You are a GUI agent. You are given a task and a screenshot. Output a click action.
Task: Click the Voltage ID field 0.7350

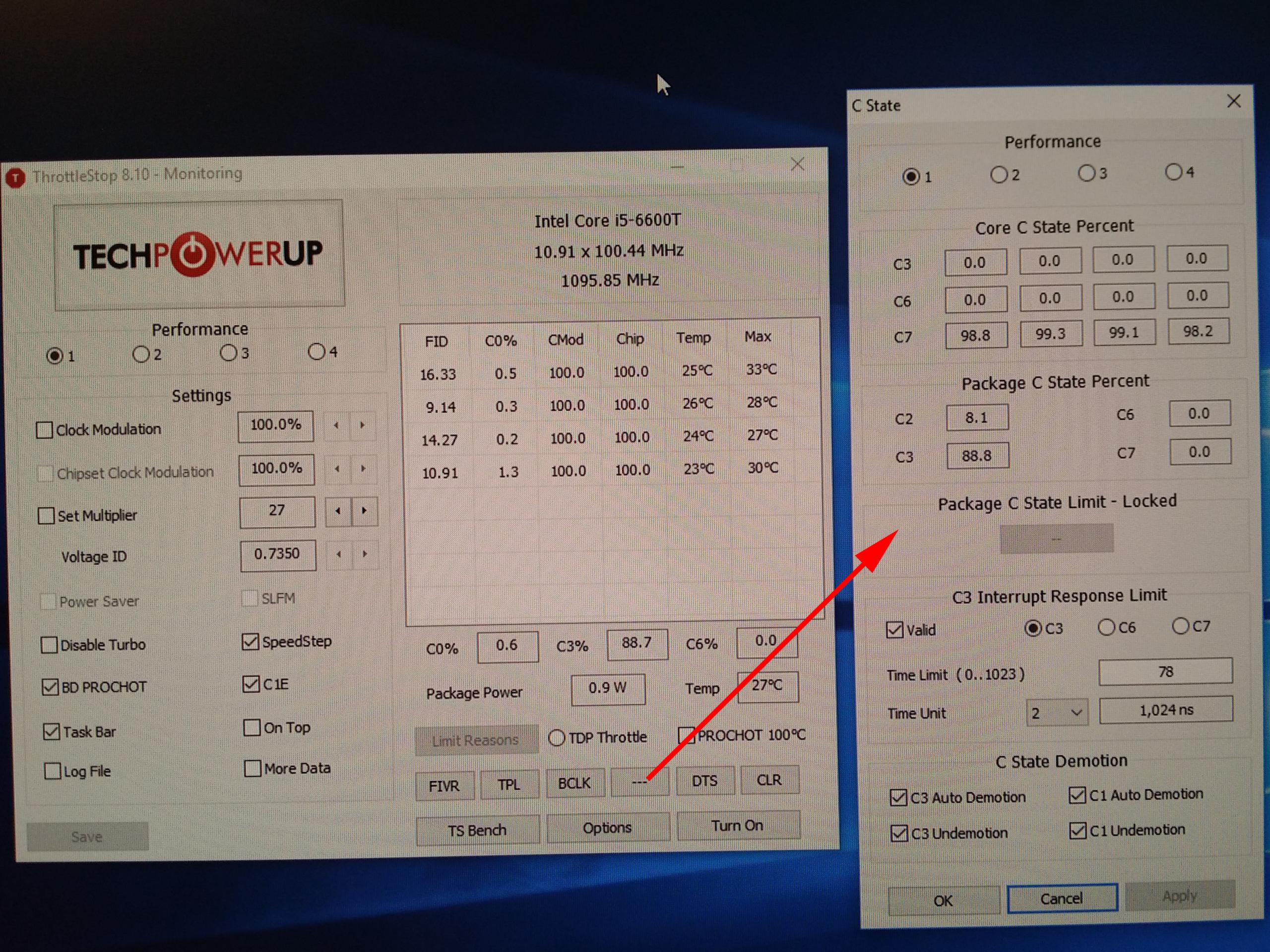277,555
